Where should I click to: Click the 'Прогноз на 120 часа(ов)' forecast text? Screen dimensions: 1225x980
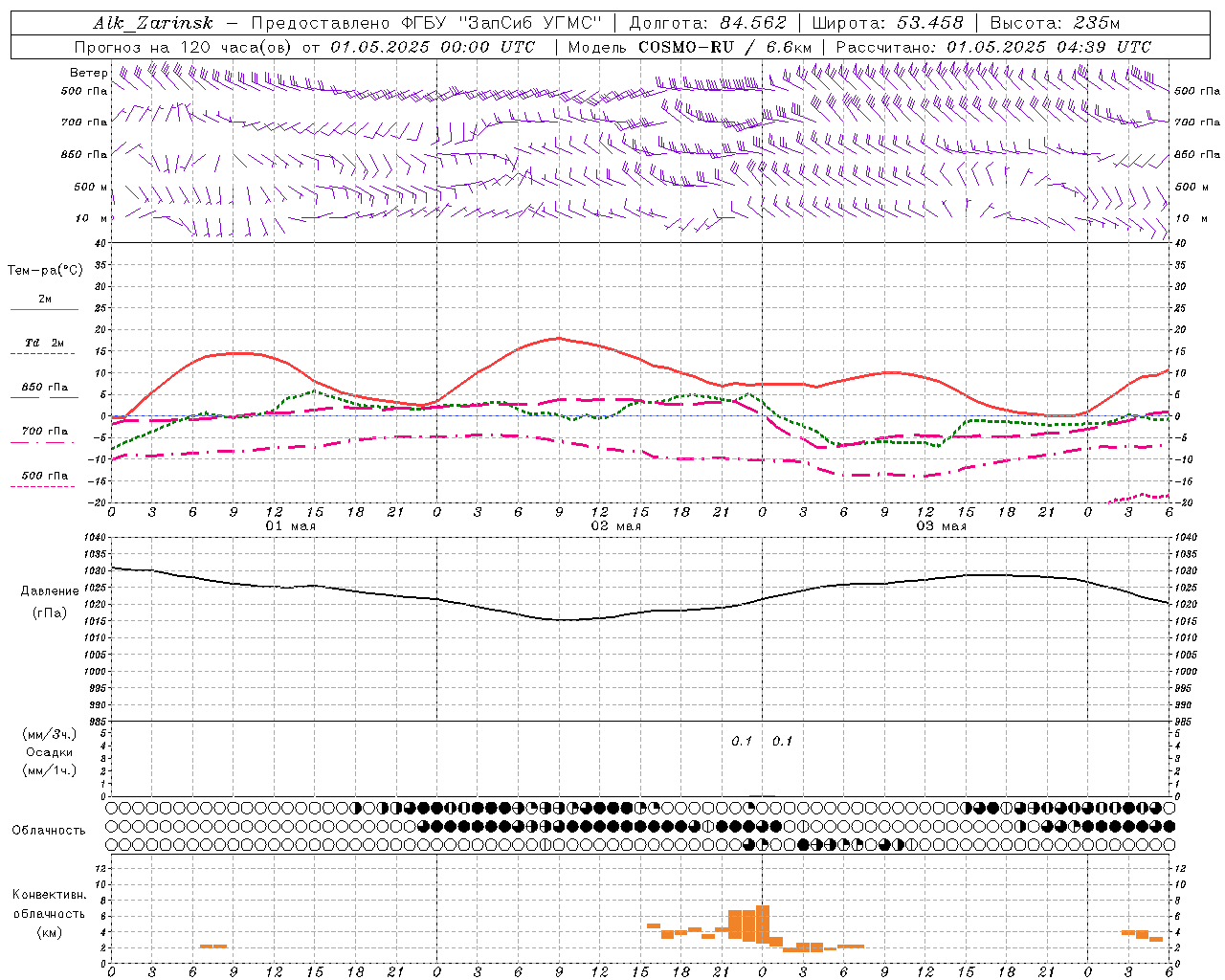click(186, 47)
